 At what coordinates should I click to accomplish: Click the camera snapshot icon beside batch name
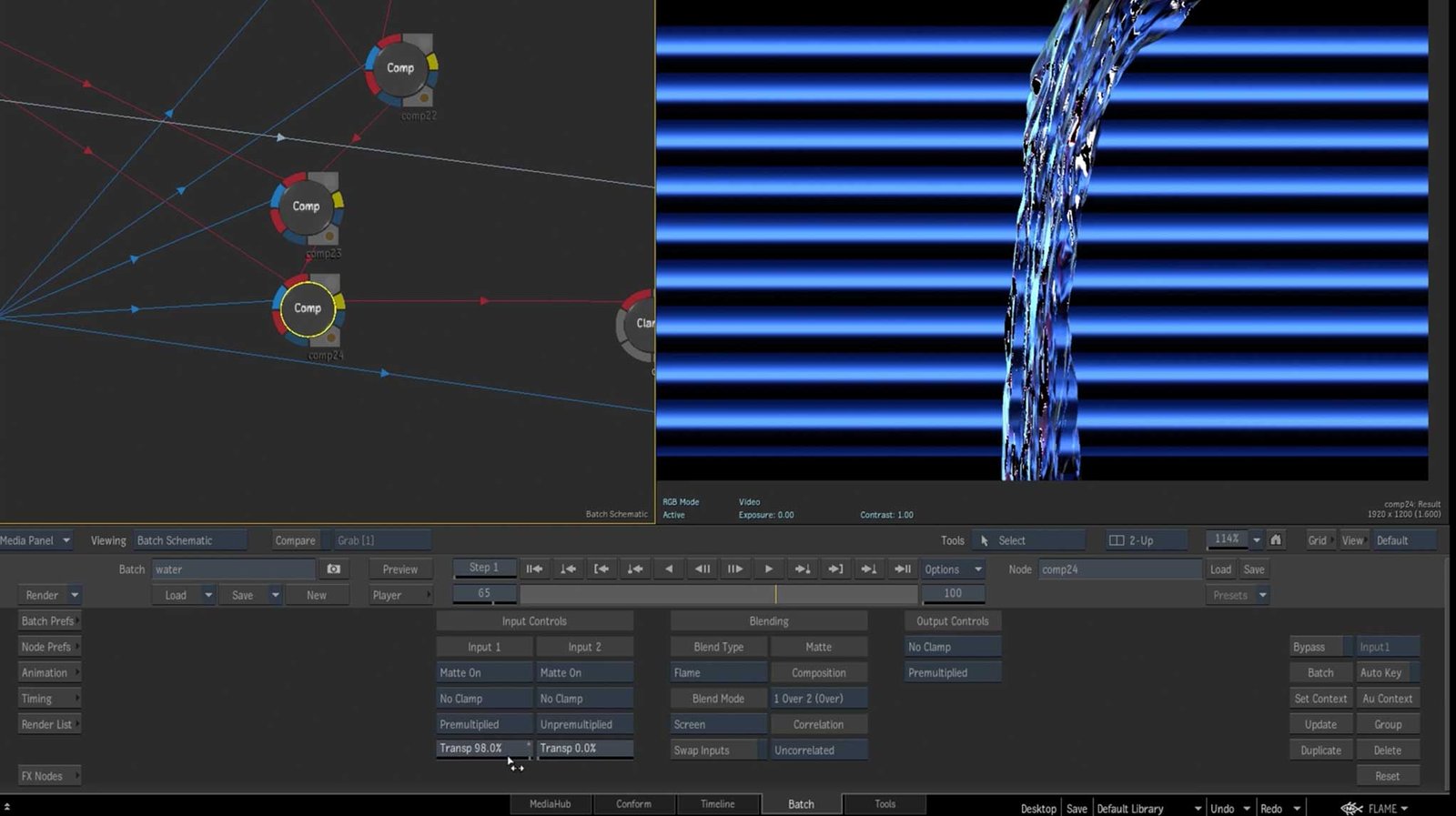[x=334, y=569]
